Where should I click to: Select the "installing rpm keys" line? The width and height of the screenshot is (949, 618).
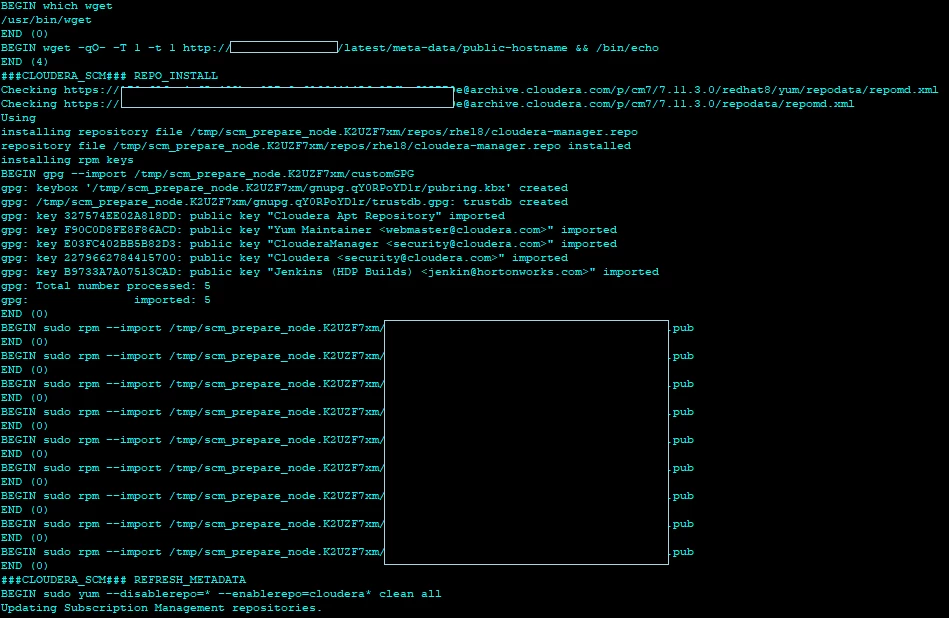click(x=67, y=160)
